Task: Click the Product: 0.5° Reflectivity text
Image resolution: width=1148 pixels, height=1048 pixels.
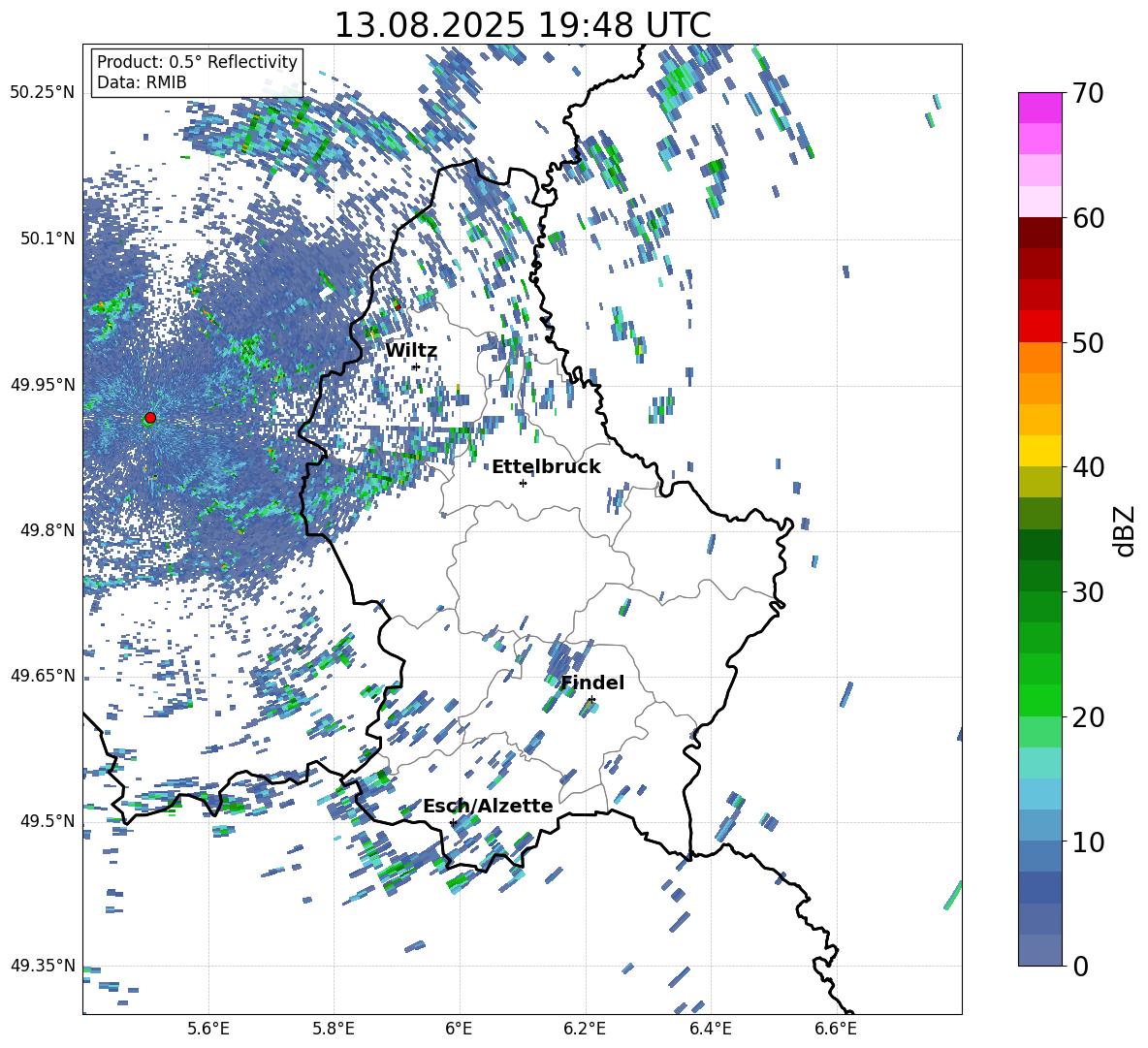Action: (197, 61)
